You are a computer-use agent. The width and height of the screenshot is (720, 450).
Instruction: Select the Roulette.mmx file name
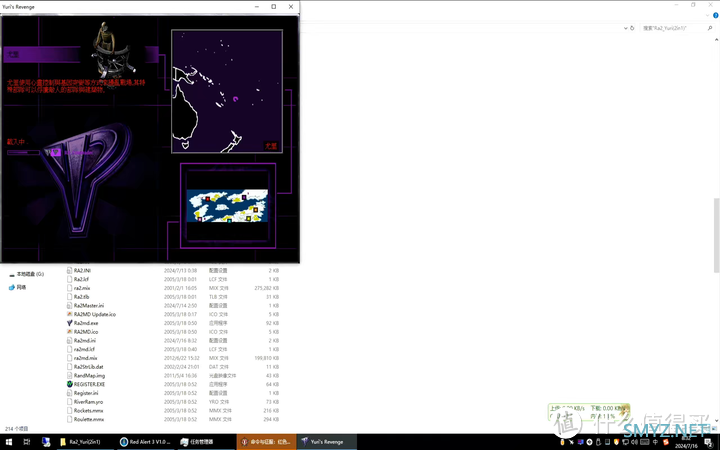point(89,419)
